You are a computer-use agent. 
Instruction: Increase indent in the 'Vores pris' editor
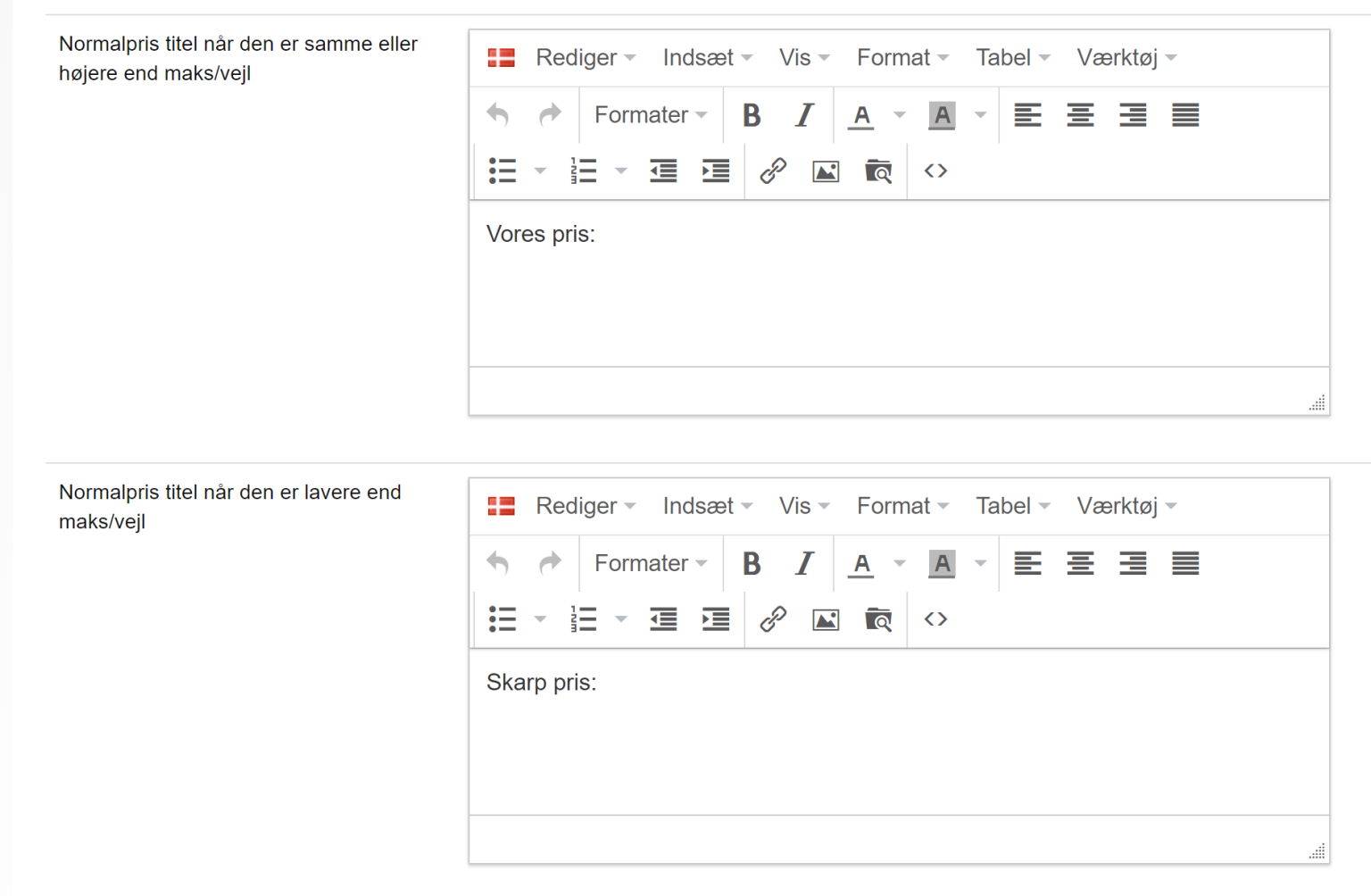(716, 170)
